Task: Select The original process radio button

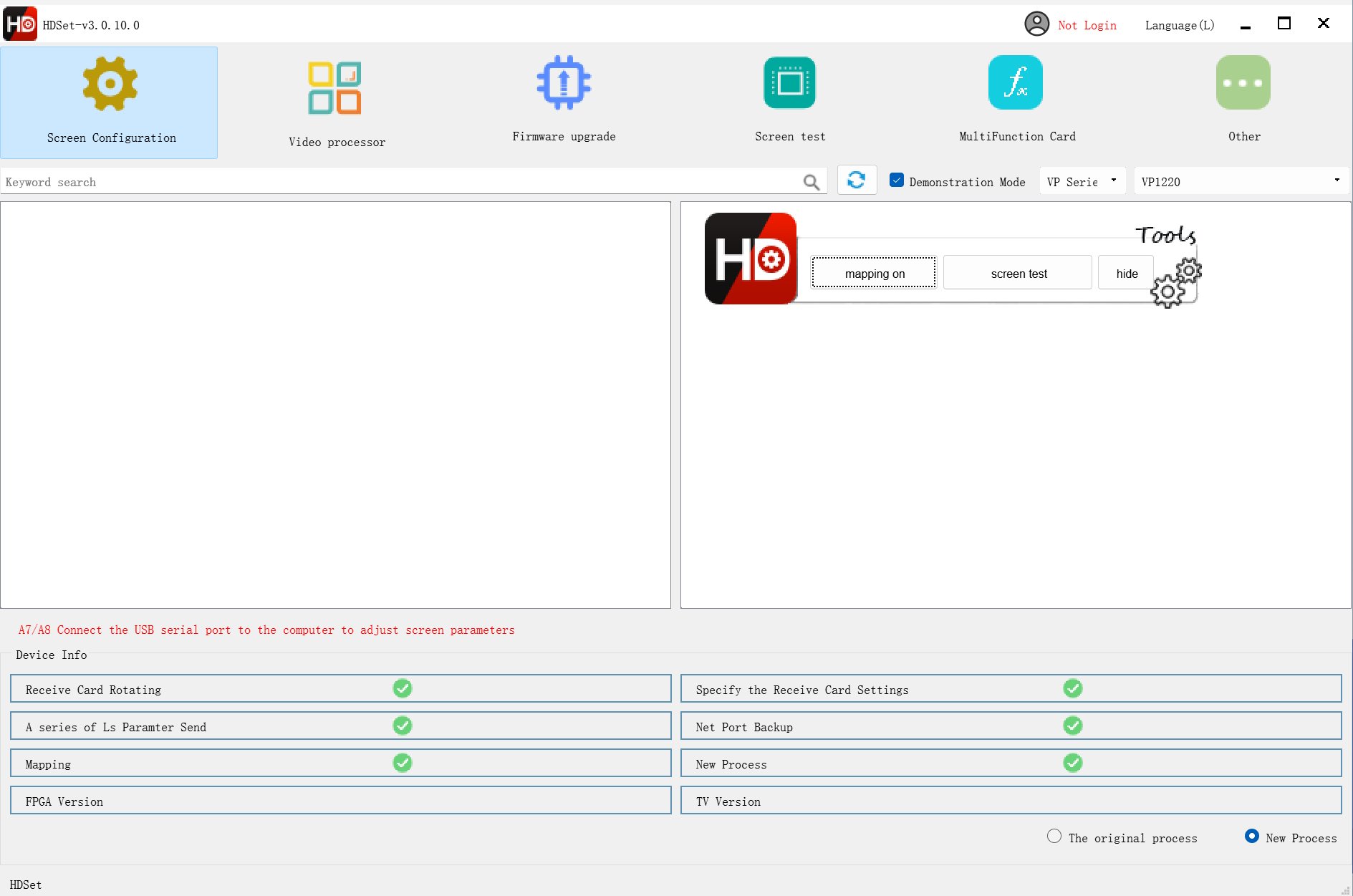Action: 1054,837
